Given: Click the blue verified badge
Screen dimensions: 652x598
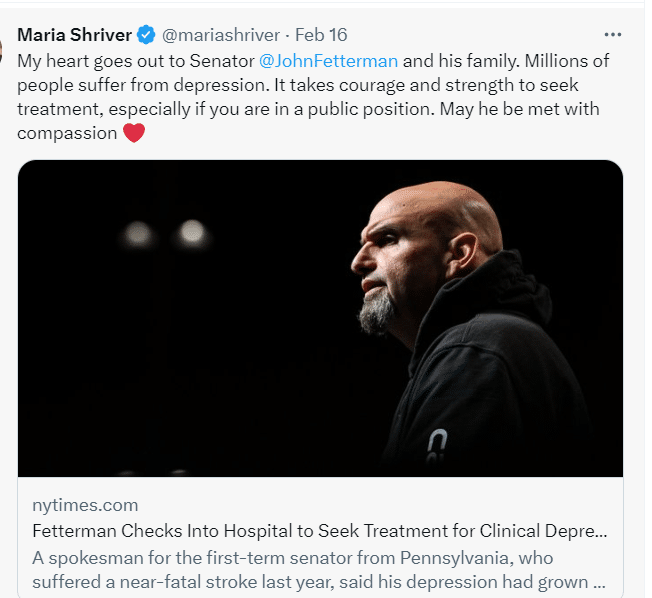Looking at the screenshot, I should (x=146, y=35).
